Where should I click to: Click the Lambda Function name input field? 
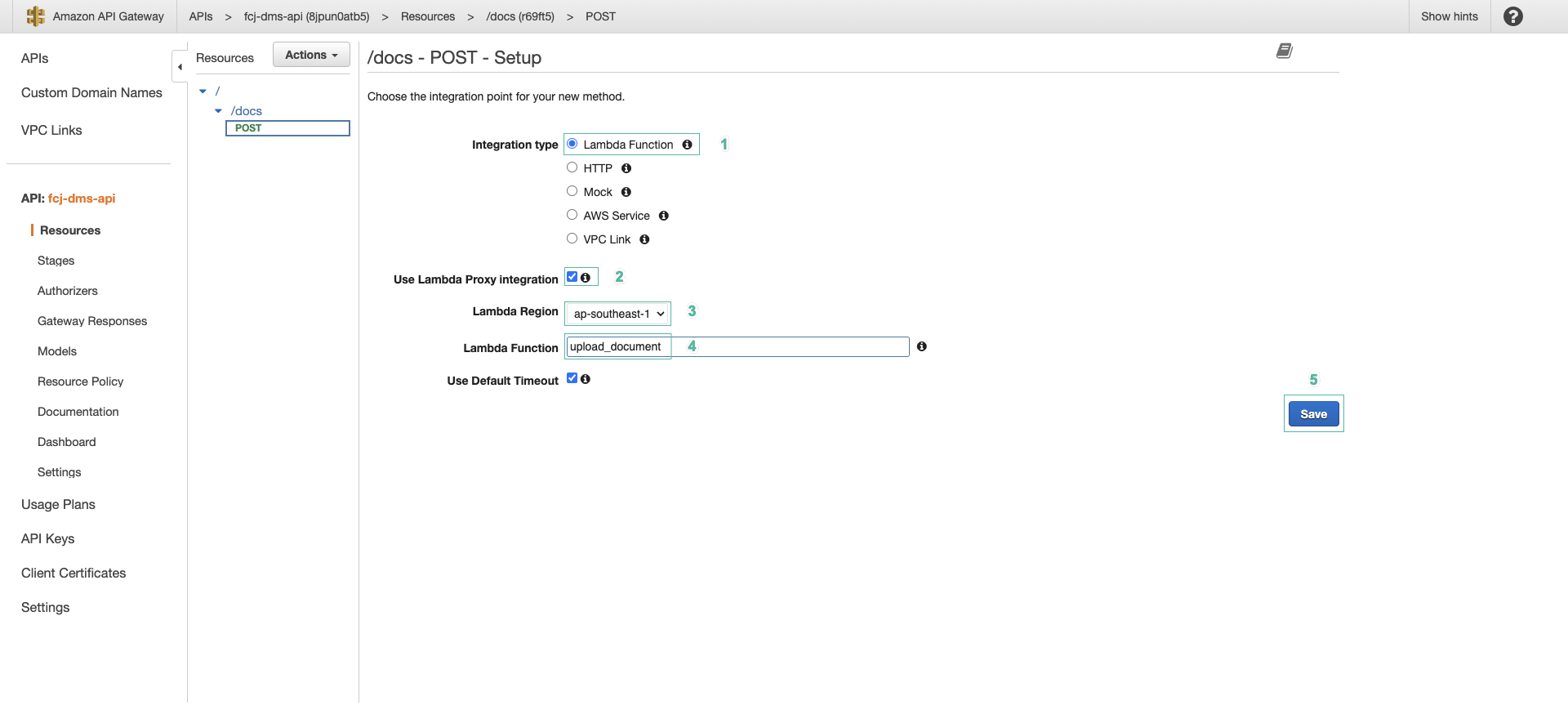[737, 346]
